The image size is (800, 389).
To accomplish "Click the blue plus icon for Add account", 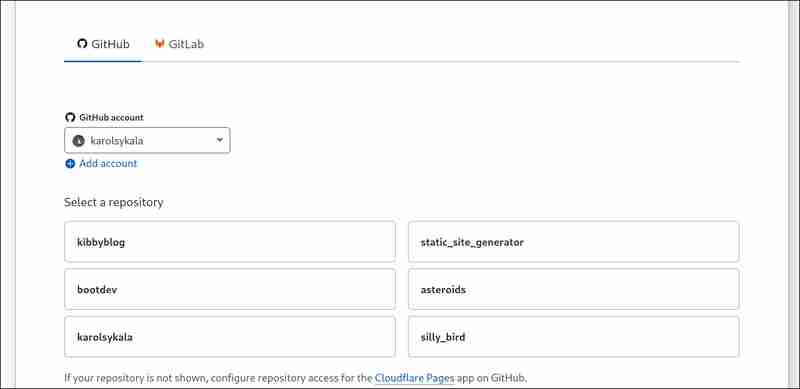I will (70, 164).
